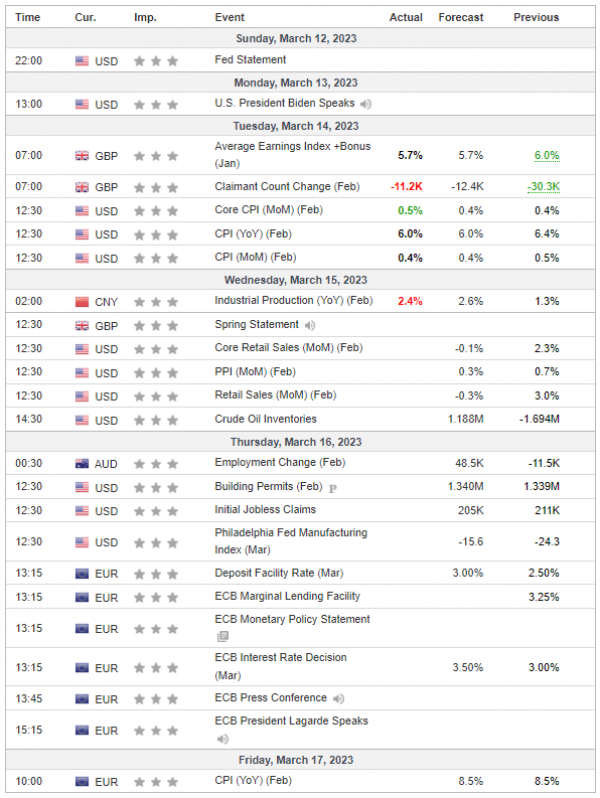Image resolution: width=600 pixels, height=798 pixels.
Task: Click document icon under ECB Monetary Policy Statement
Action: pyautogui.click(x=222, y=636)
